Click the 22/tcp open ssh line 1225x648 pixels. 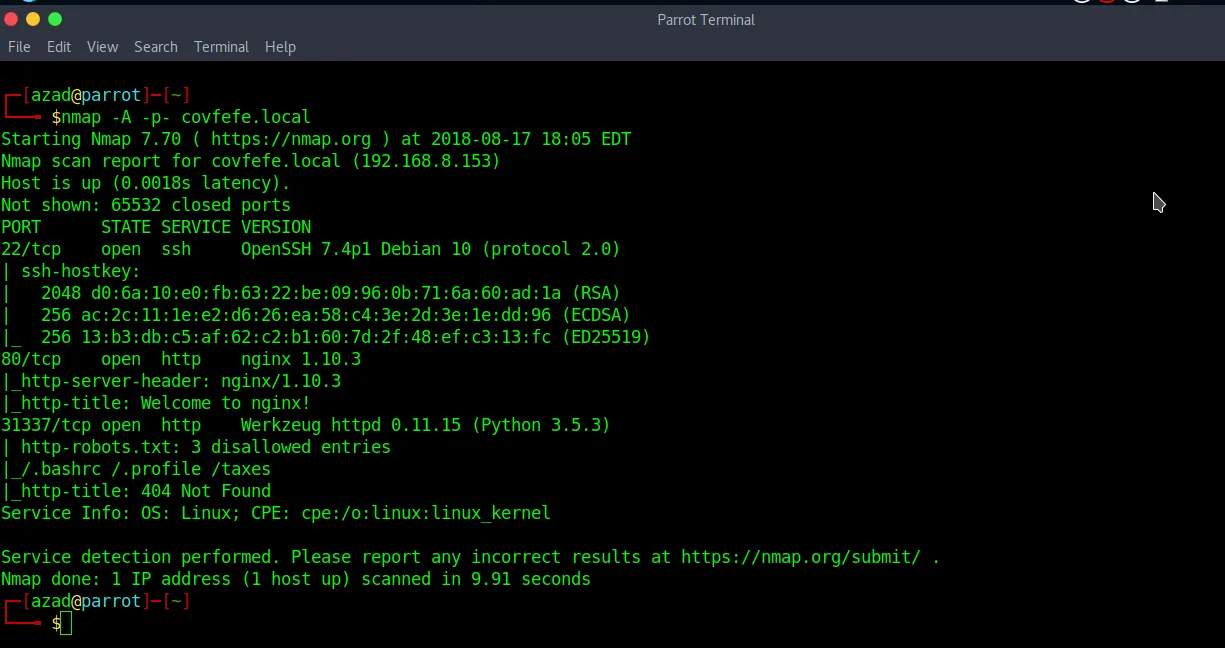[311, 249]
